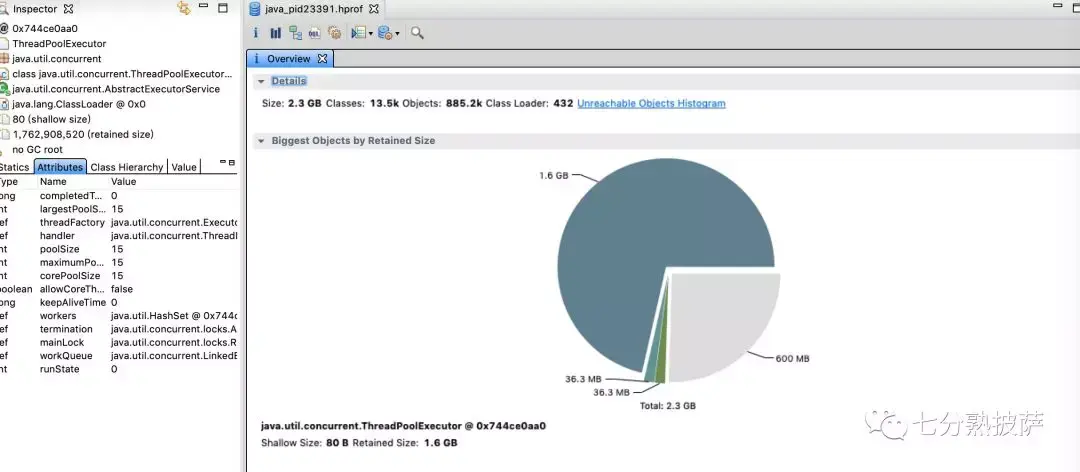
Task: Select the workQueue attribute row
Action: [x=118, y=356]
